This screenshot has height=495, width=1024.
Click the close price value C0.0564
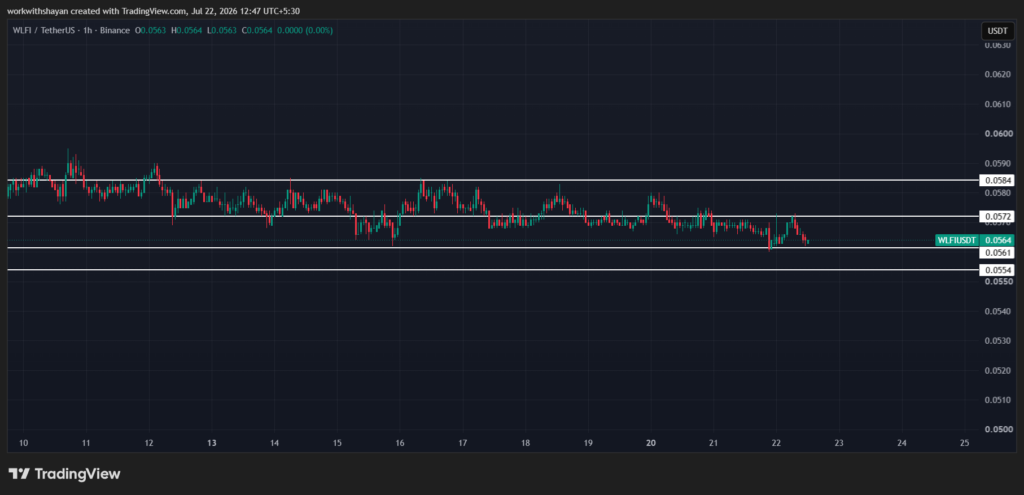(257, 30)
